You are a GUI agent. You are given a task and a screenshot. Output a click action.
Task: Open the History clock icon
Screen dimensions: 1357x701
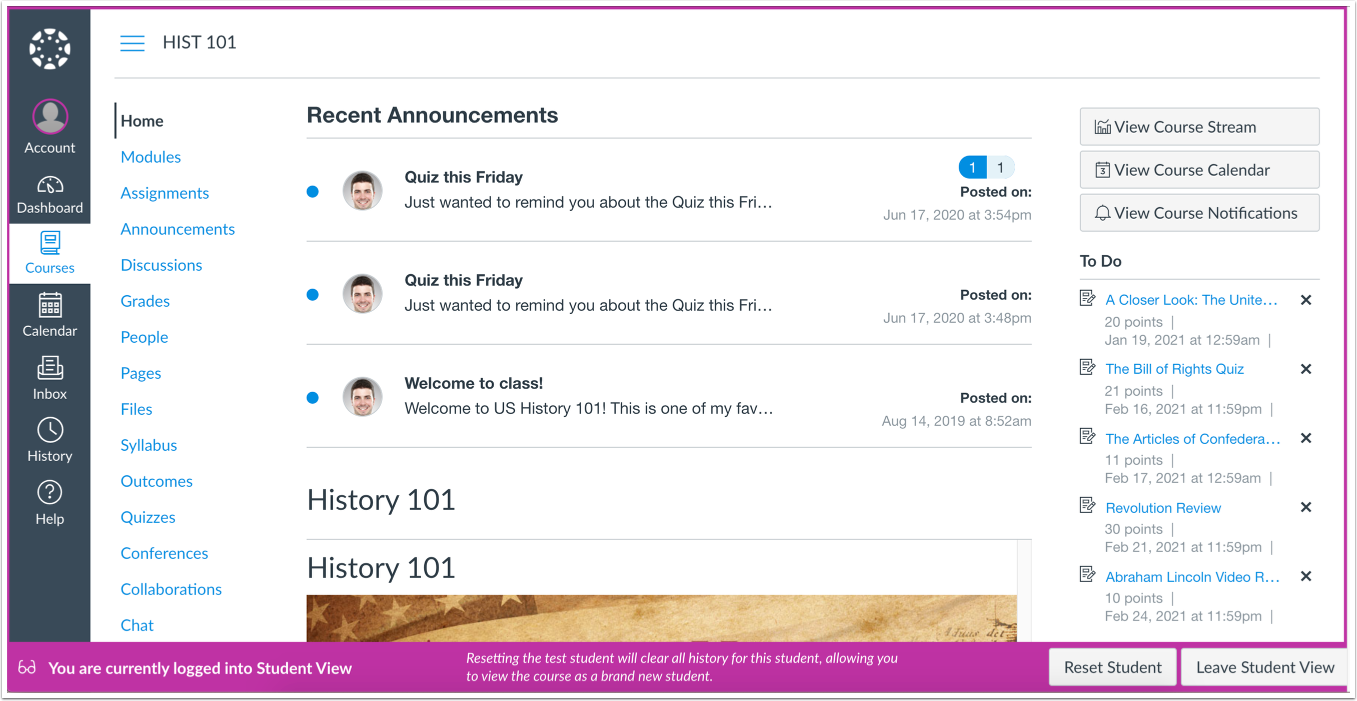tap(50, 430)
